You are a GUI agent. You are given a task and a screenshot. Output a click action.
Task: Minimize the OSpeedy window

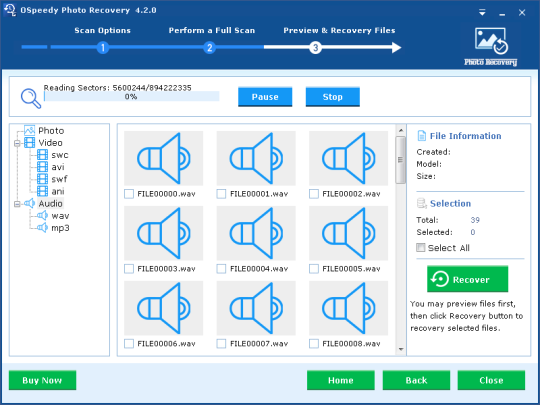[x=502, y=14]
